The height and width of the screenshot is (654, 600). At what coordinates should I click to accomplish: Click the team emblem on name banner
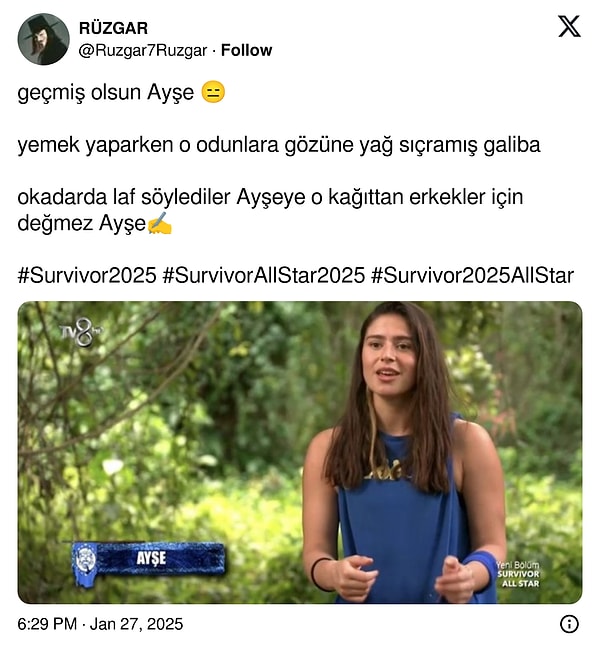click(85, 561)
